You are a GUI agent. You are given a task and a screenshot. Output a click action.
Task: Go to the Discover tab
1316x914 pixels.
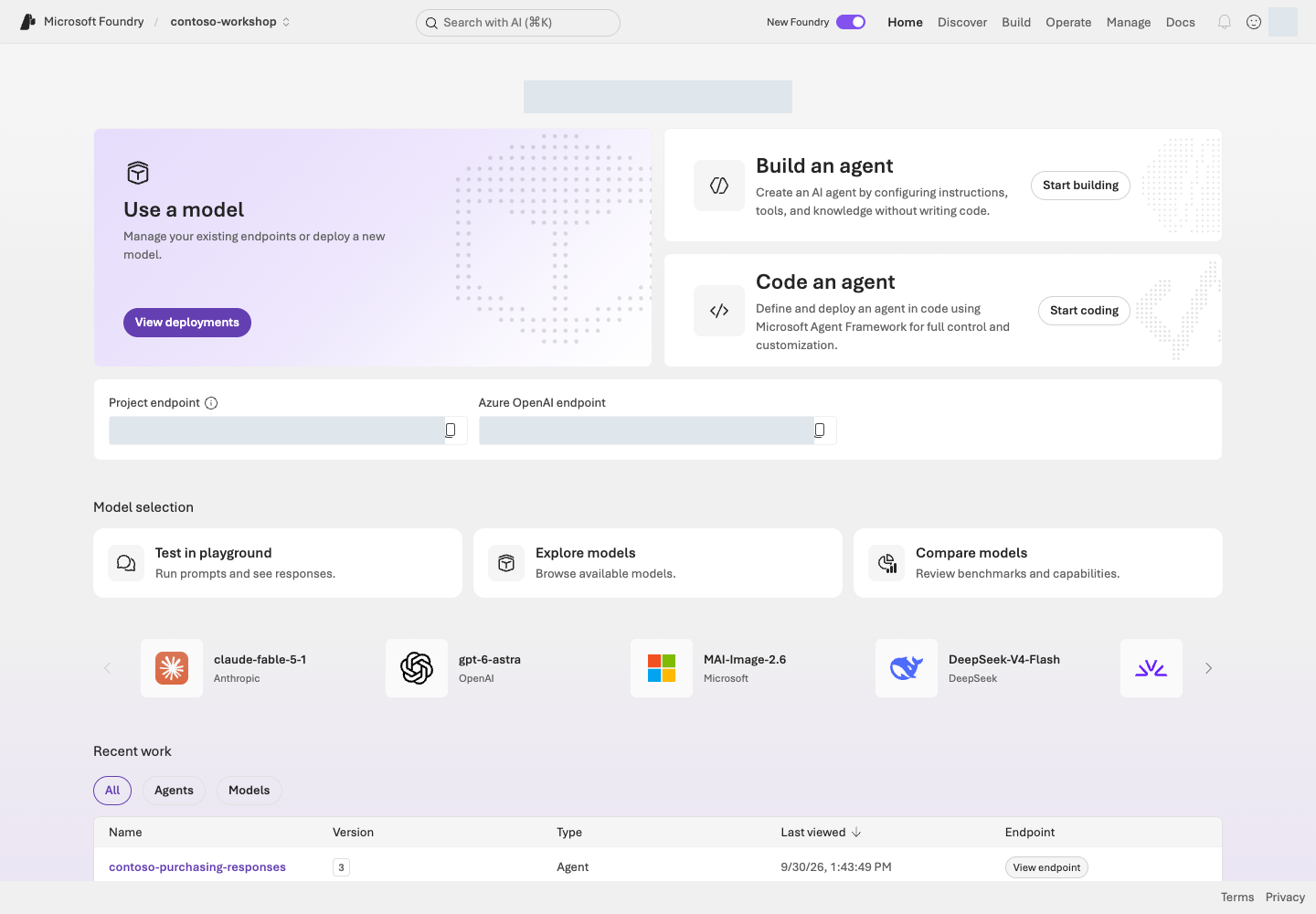(x=962, y=22)
